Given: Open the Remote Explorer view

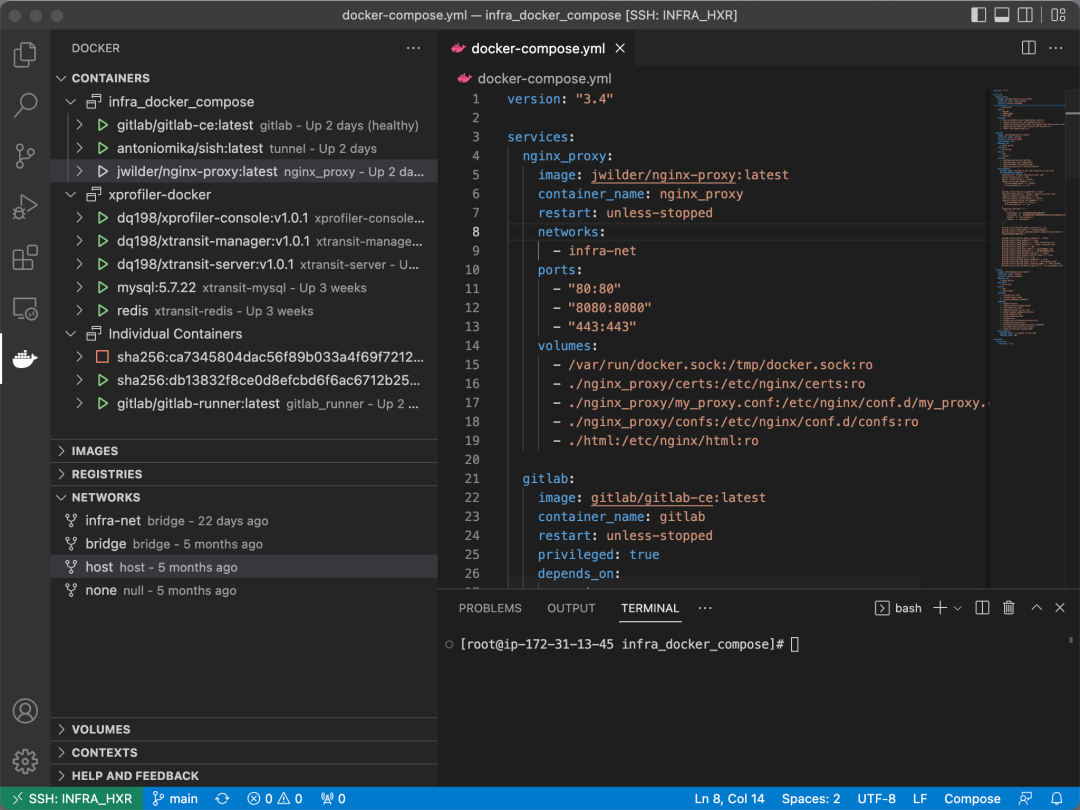Looking at the screenshot, I should coord(25,309).
